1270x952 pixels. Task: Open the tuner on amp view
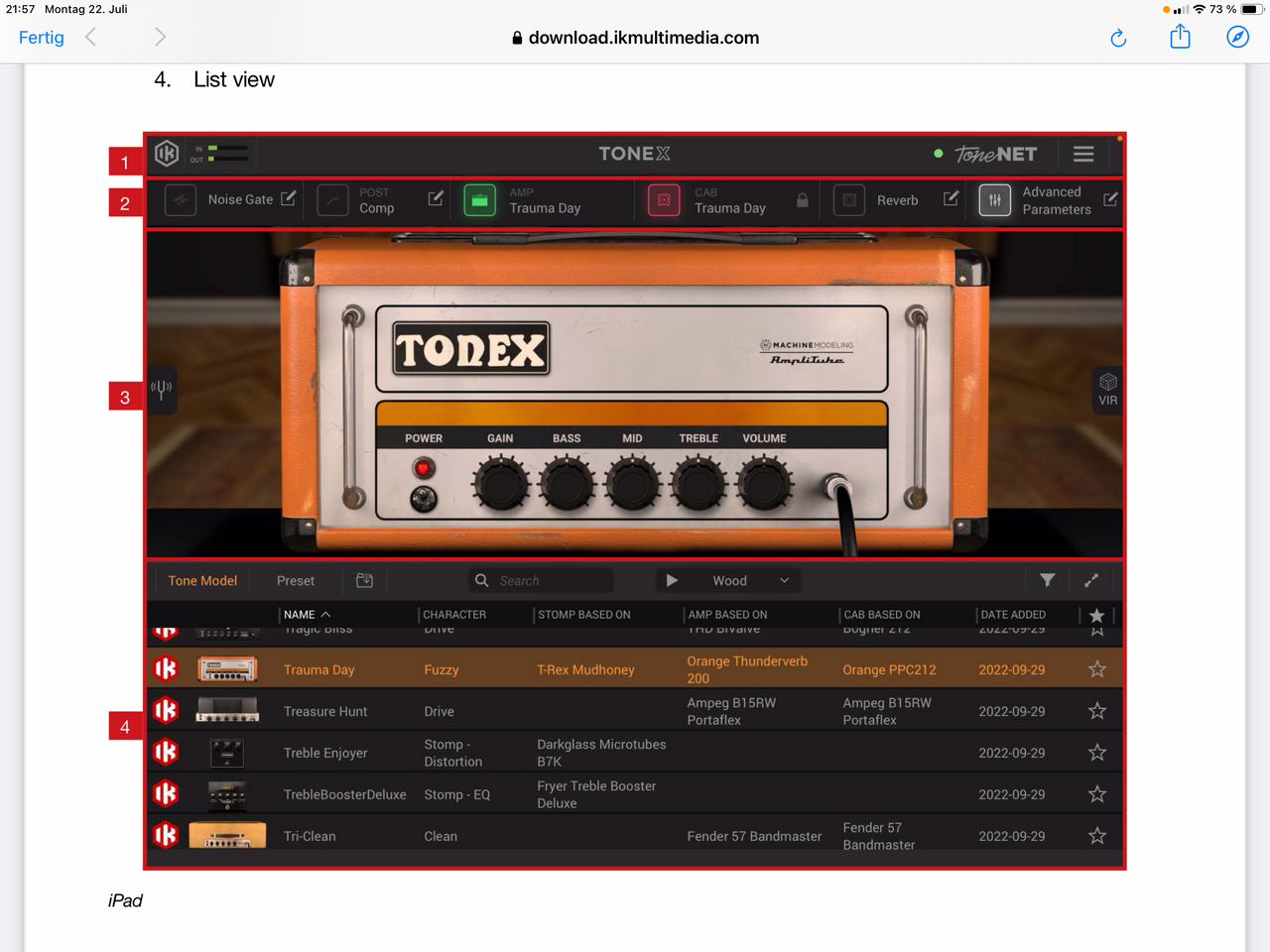tap(162, 390)
